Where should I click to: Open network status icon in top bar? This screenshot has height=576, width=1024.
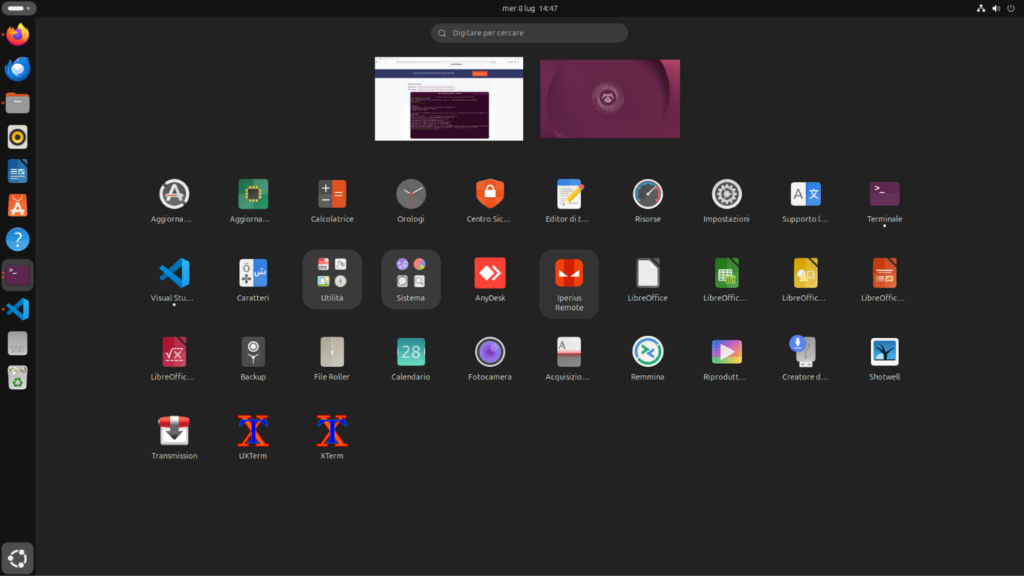(x=981, y=8)
